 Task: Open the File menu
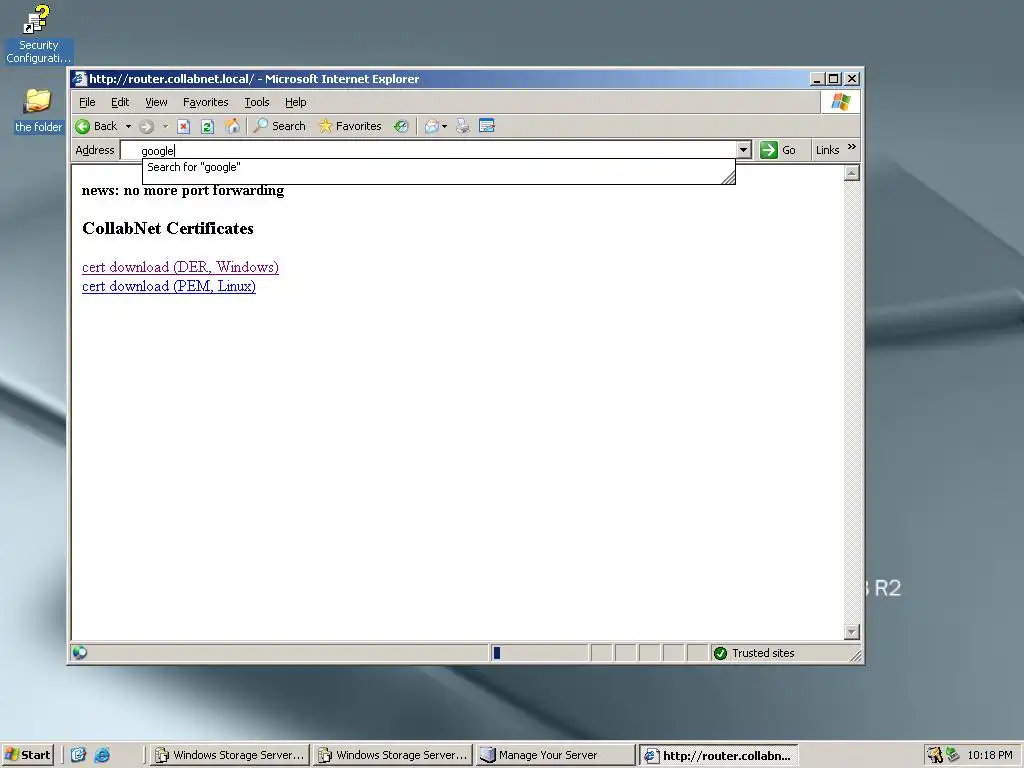pos(87,102)
